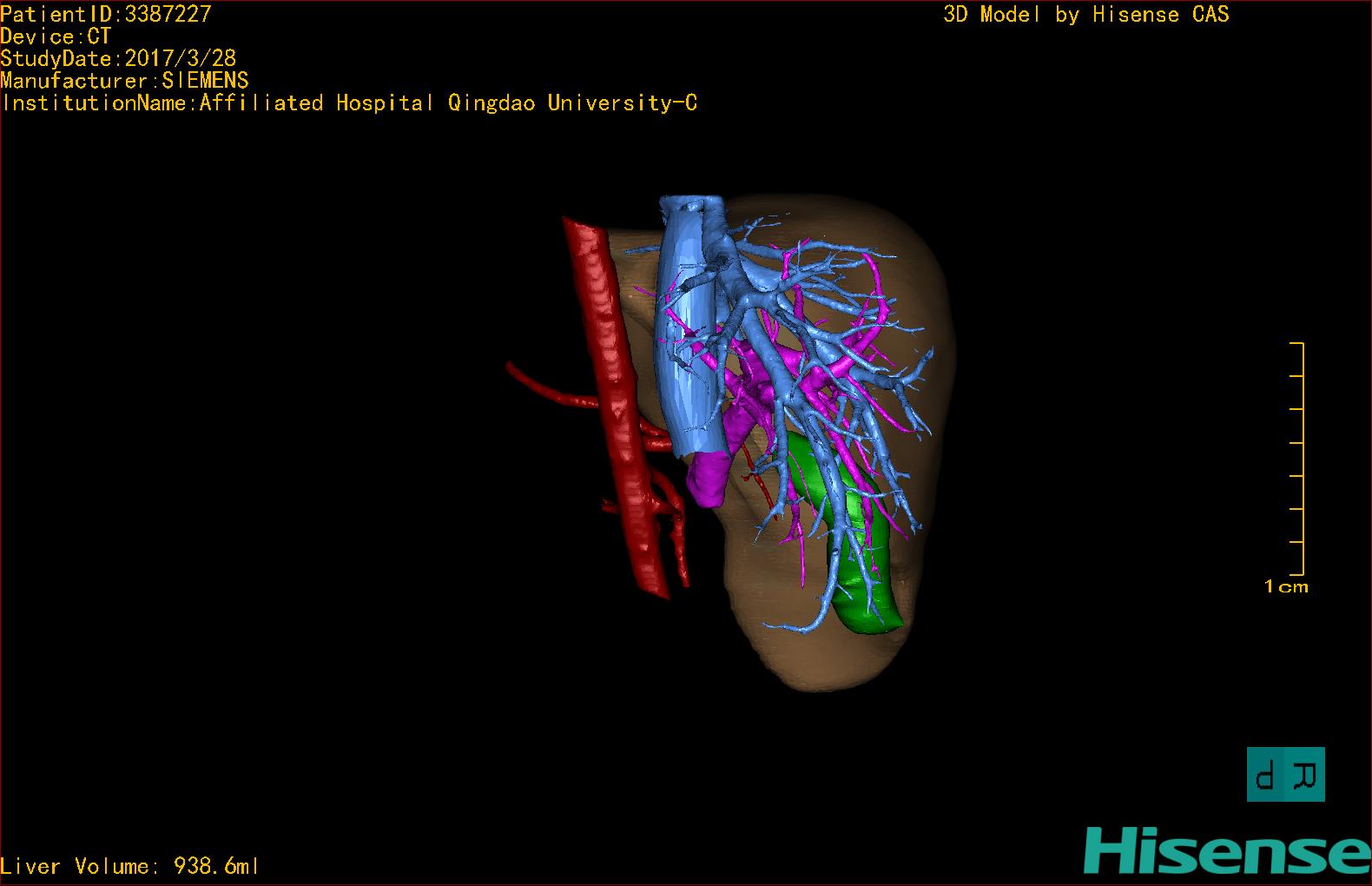Viewport: 1372px width, 886px height.
Task: Select the green gallbladder structure in the model
Action: [x=856, y=540]
